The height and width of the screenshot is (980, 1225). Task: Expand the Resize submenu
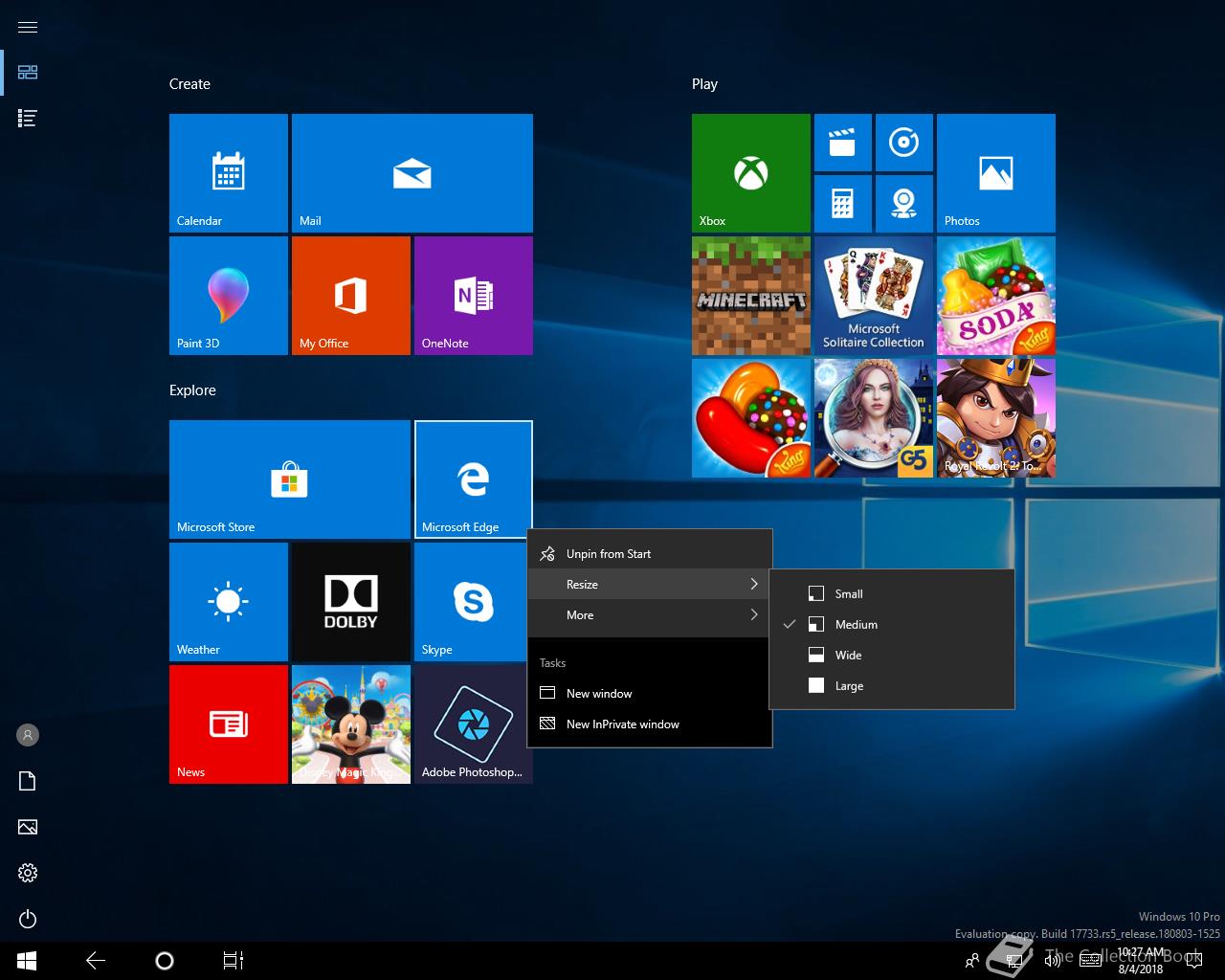650,585
